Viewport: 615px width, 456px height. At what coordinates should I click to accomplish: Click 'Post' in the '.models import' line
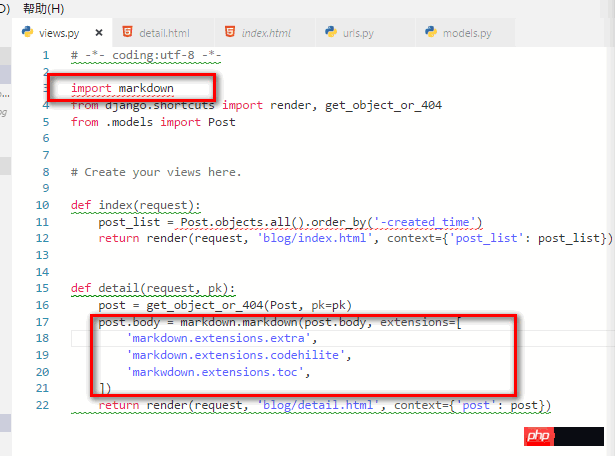[x=222, y=122]
